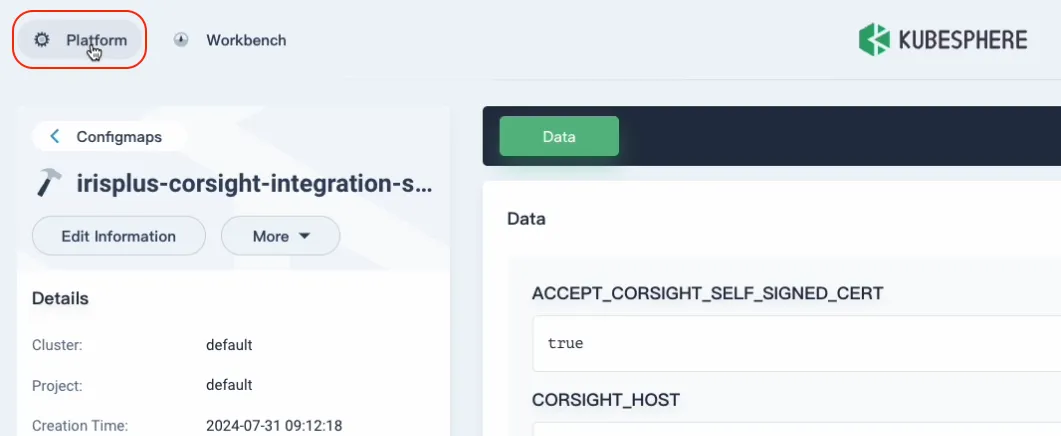Click the Creation Time timestamp value
Viewport: 1061px width, 436px height.
(274, 426)
